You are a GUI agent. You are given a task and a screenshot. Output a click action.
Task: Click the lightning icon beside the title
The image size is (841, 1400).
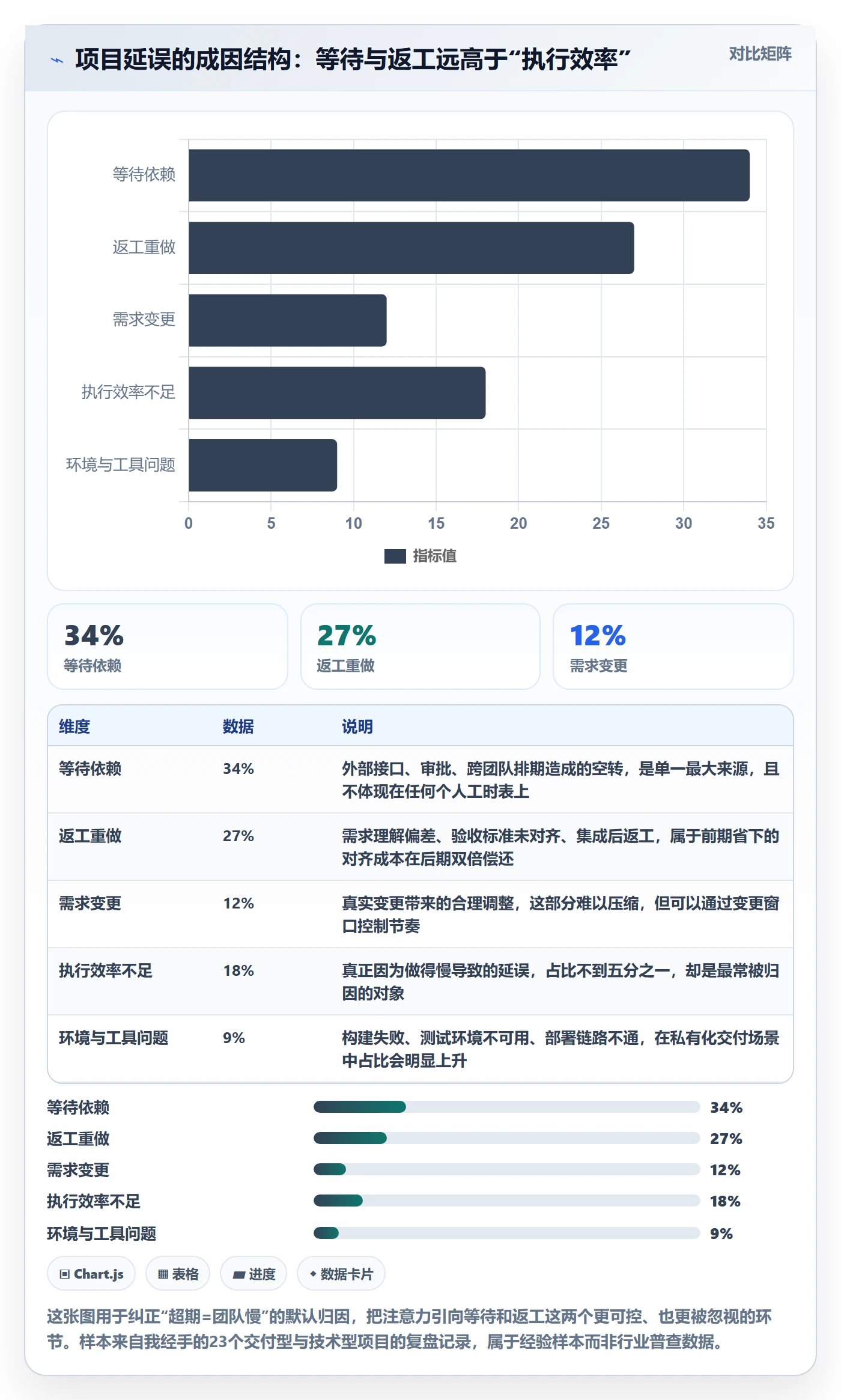click(x=57, y=60)
